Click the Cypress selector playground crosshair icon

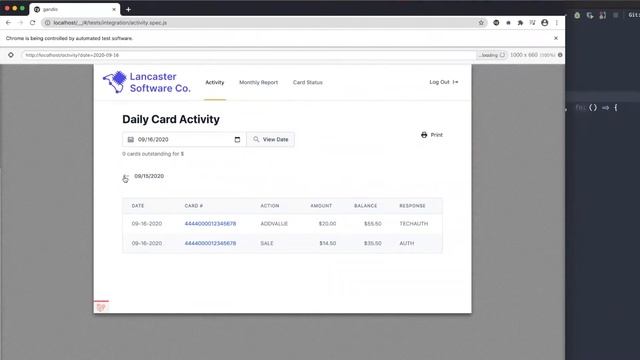11,55
